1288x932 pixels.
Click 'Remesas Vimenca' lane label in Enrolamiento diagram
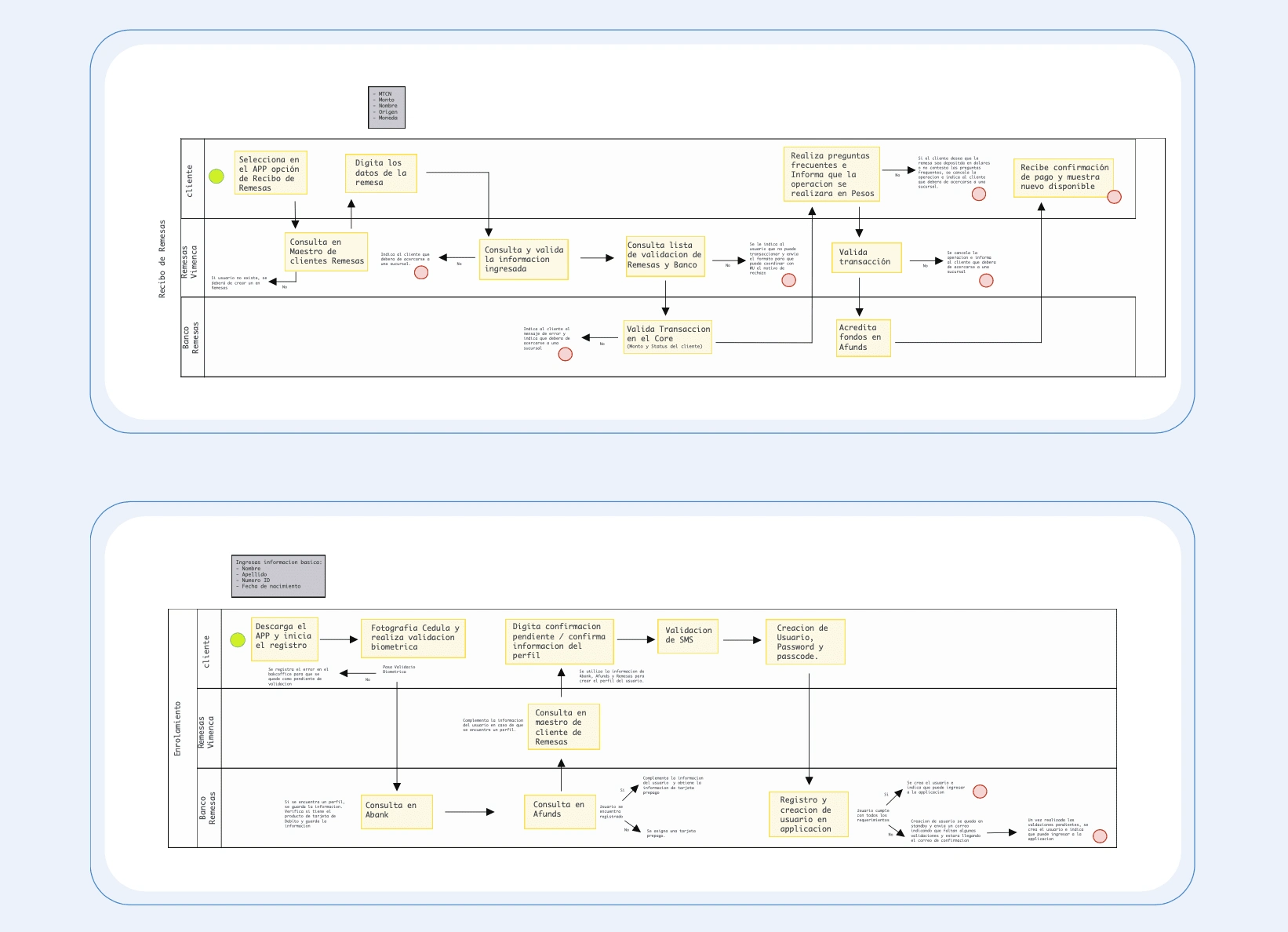pyautogui.click(x=206, y=732)
